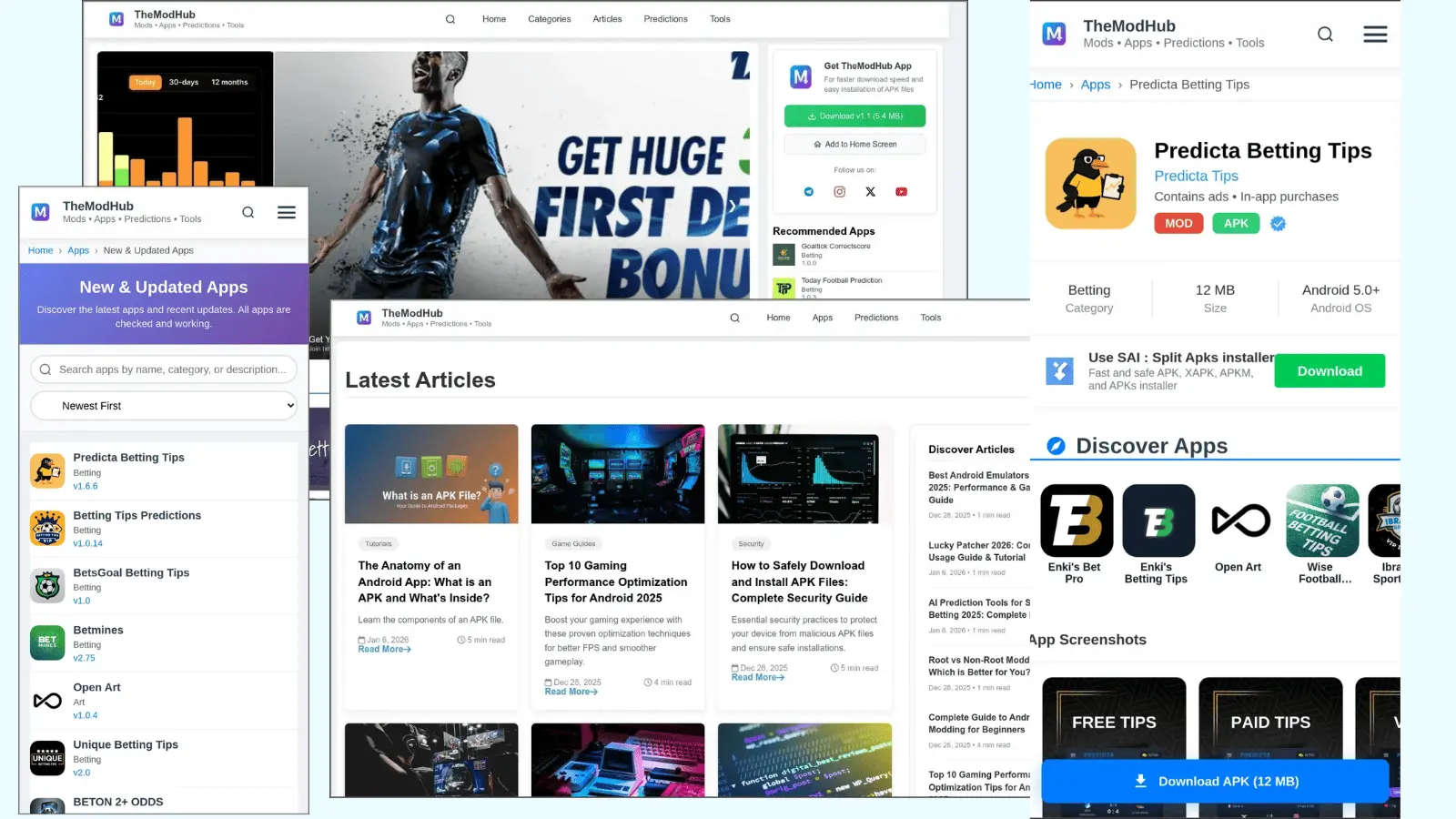The height and width of the screenshot is (819, 1456).
Task: Open Best Android Emulators 2025 sidebar article
Action: (979, 488)
